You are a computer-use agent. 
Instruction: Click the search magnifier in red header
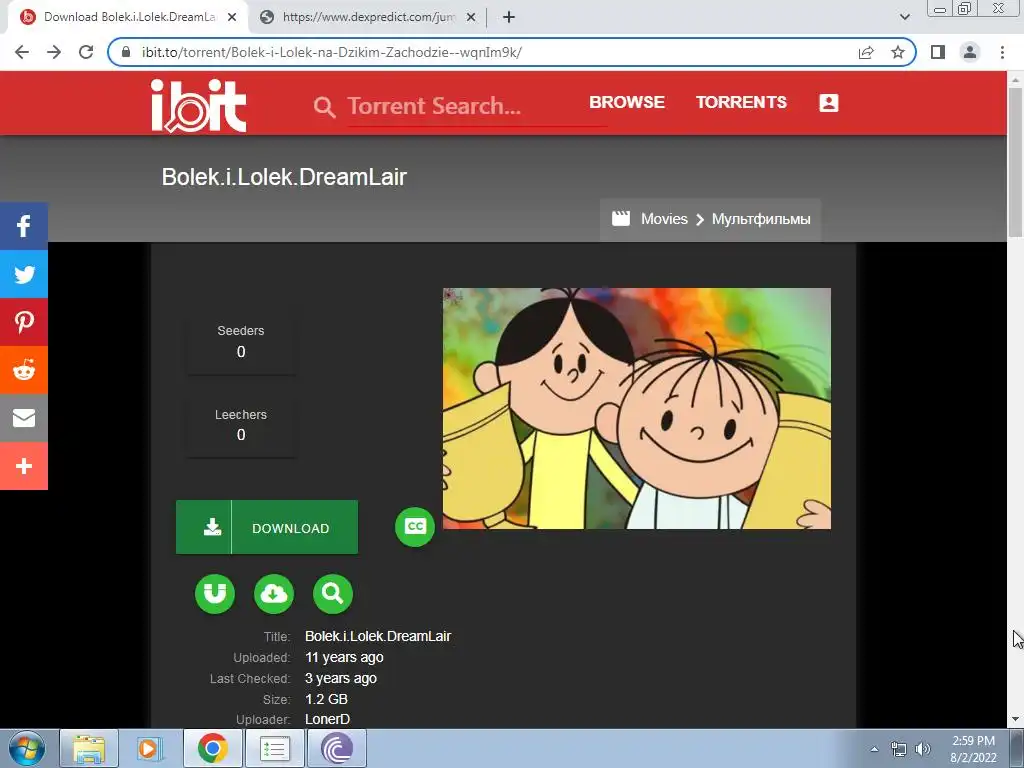pos(325,106)
